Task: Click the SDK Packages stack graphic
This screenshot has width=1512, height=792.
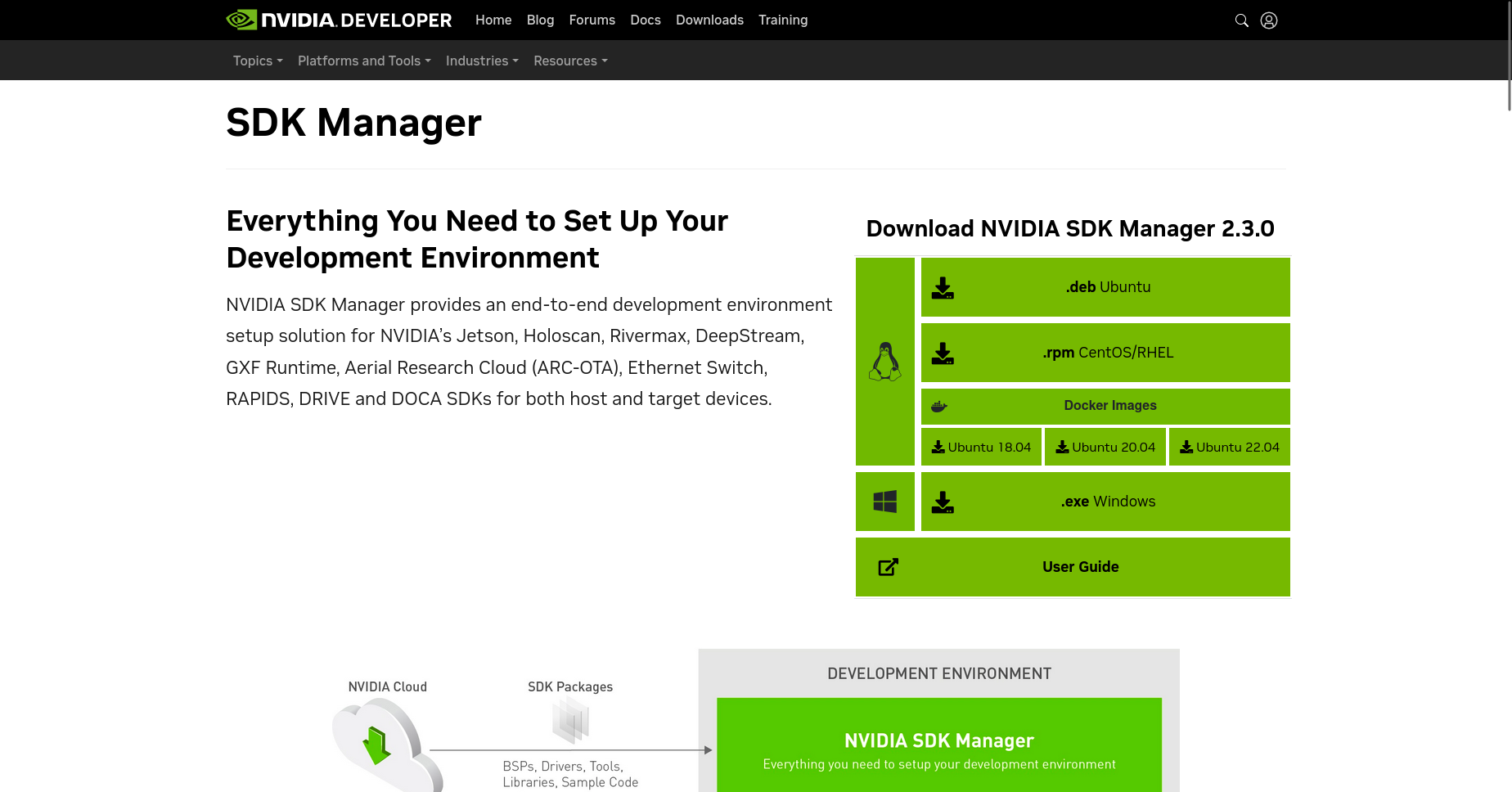Action: point(570,721)
